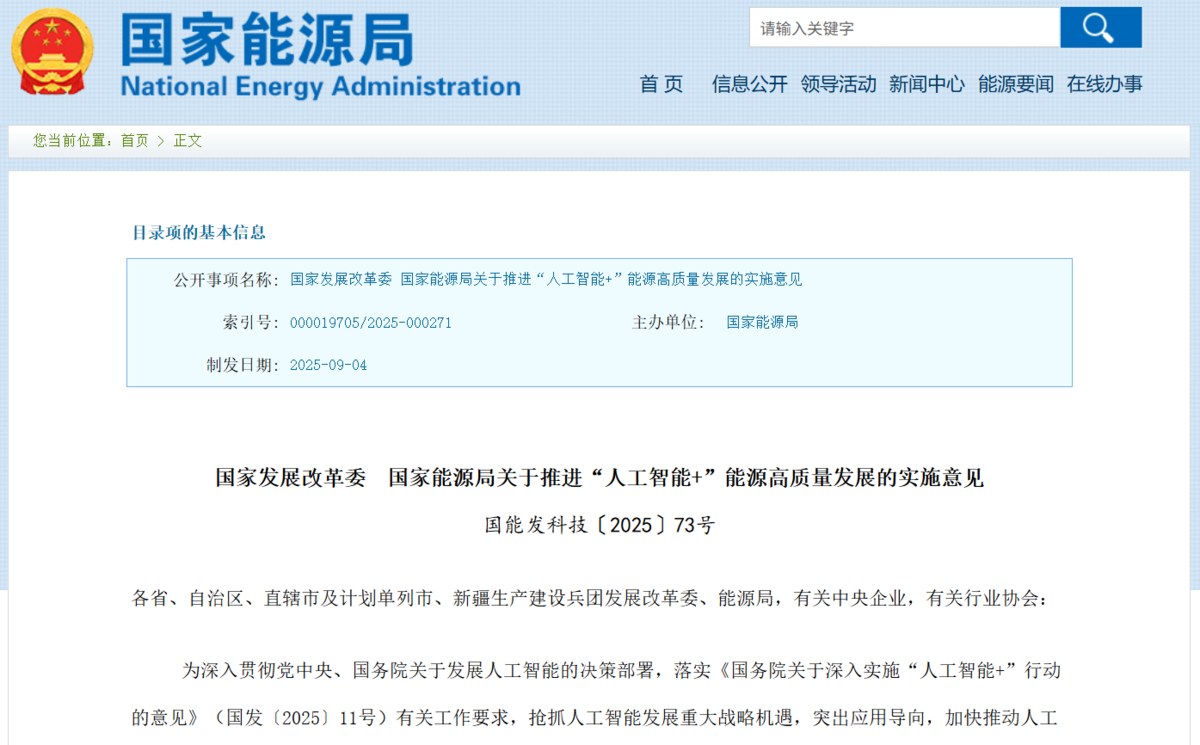1200x745 pixels.
Task: Click the national emblem logo
Action: [x=52, y=51]
